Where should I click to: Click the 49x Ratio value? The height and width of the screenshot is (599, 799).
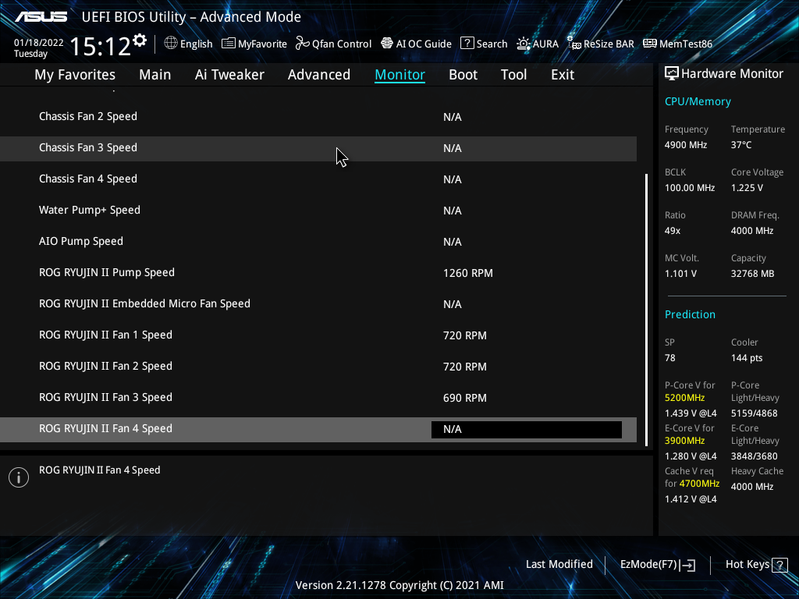(x=672, y=231)
